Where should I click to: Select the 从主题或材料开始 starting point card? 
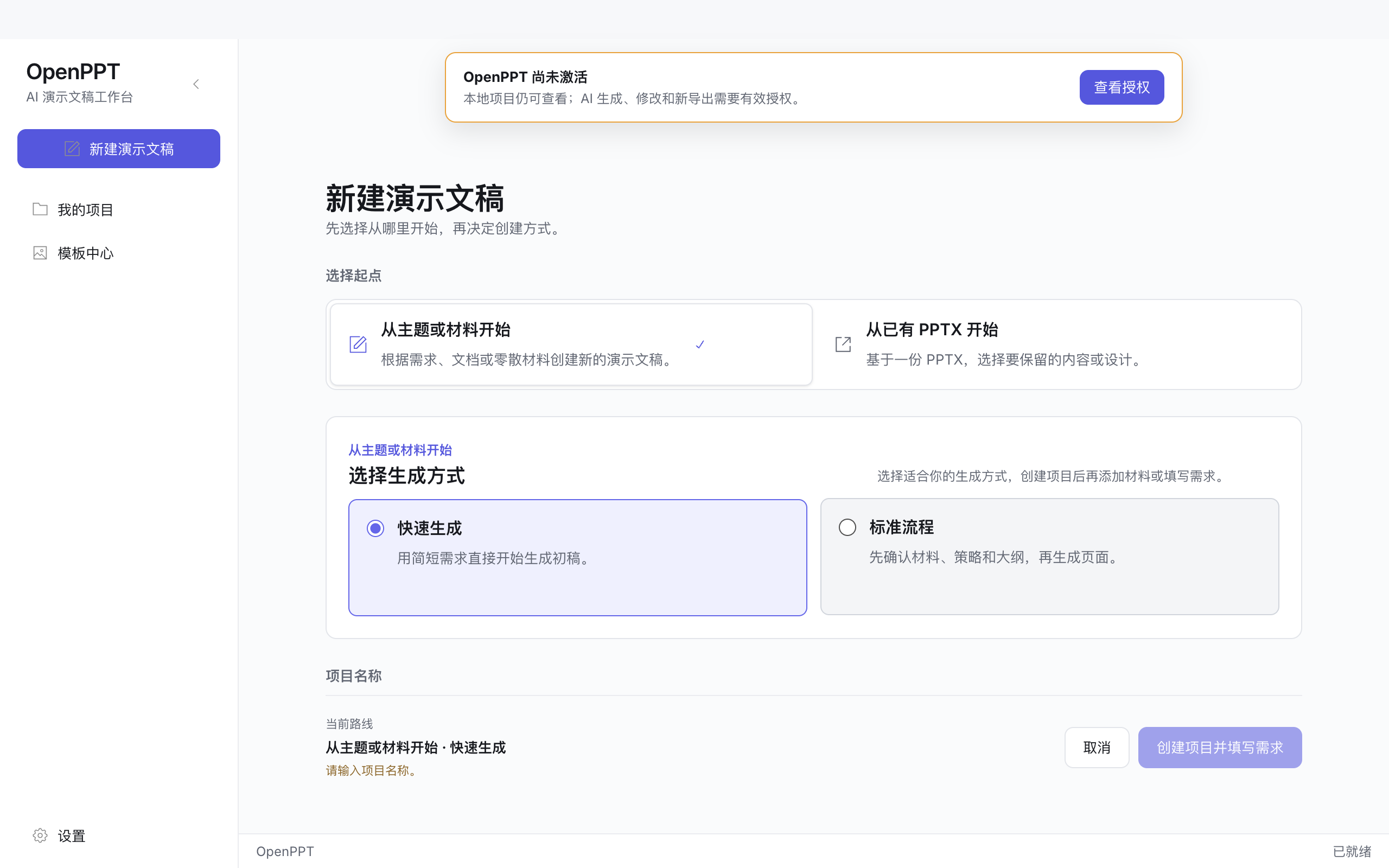pyautogui.click(x=571, y=344)
